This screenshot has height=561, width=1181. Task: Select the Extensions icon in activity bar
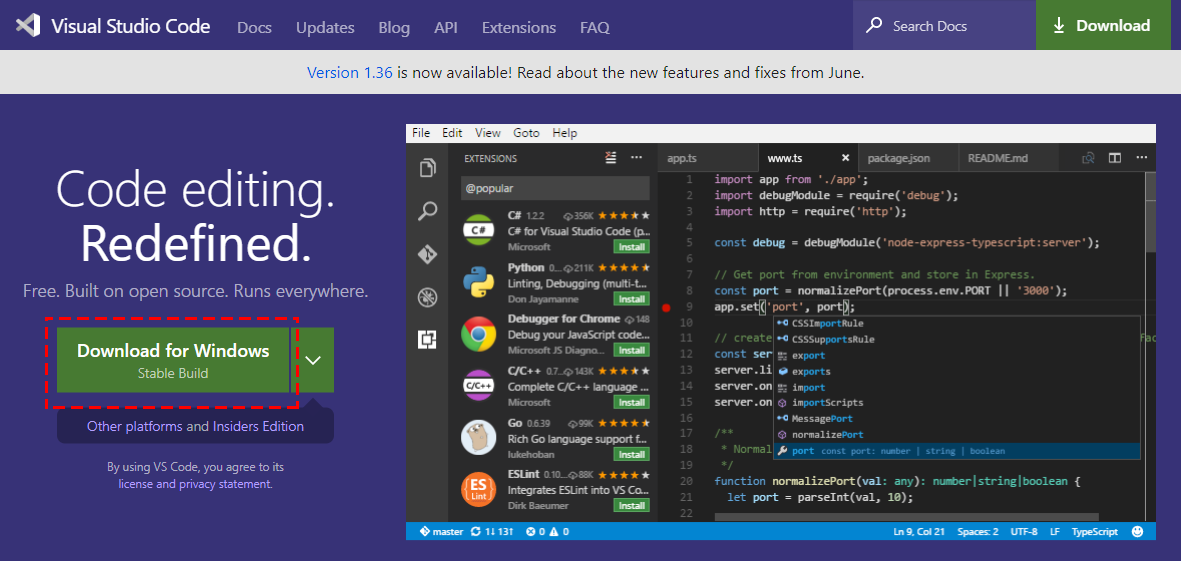pyautogui.click(x=427, y=340)
